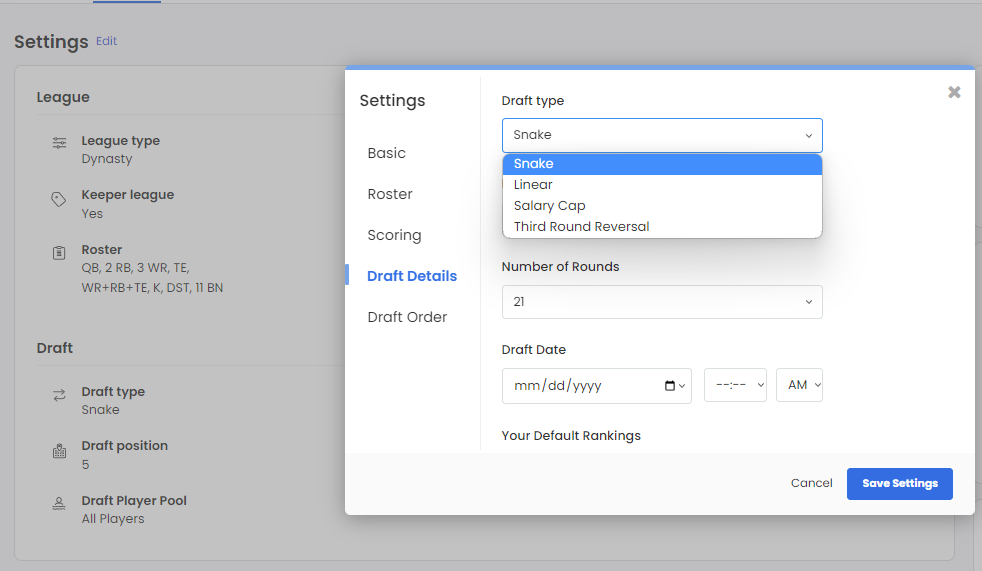Open the calendar picker in Draft Date
The height and width of the screenshot is (571, 982).
pyautogui.click(x=670, y=386)
